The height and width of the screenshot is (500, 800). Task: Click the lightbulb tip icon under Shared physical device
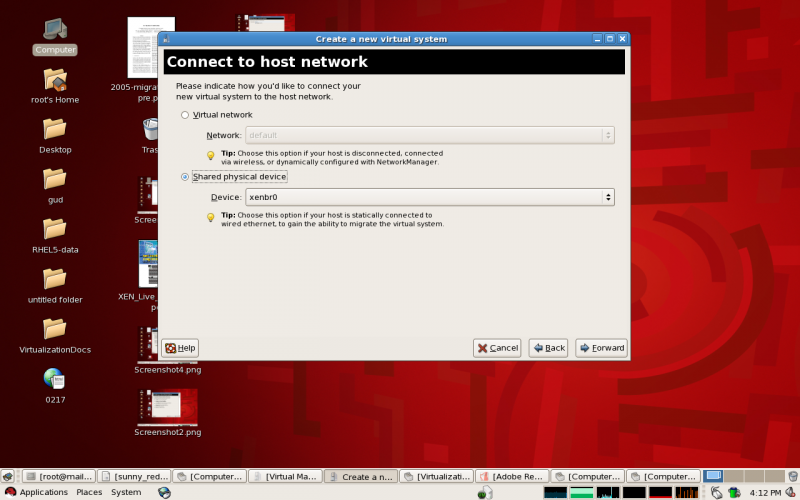point(210,217)
